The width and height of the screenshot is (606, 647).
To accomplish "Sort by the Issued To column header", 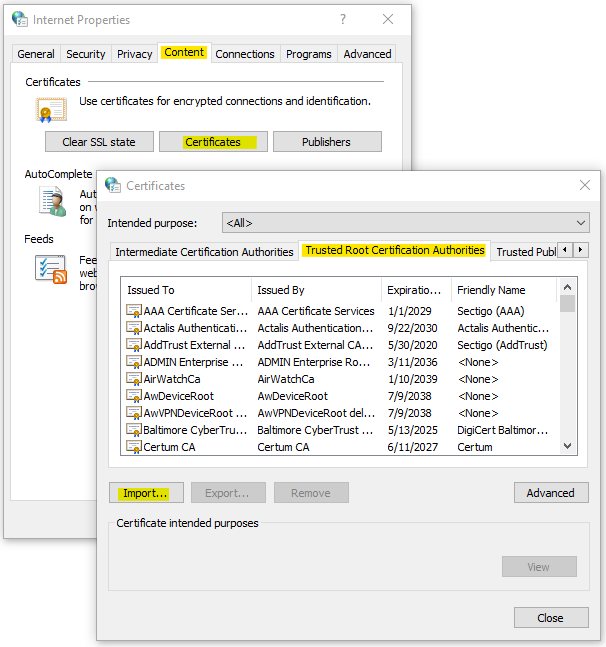I will tap(185, 290).
